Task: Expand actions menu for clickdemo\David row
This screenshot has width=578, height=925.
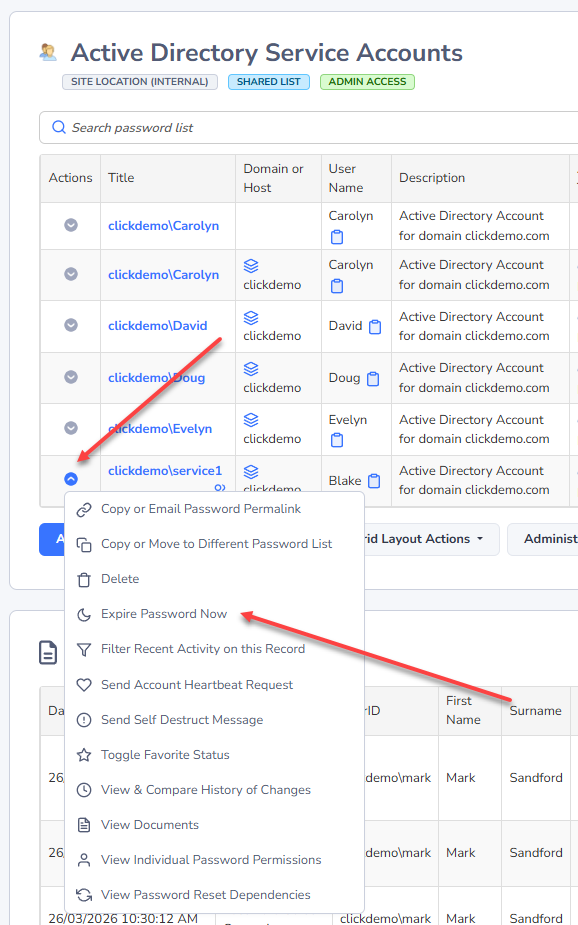Action: [71, 325]
